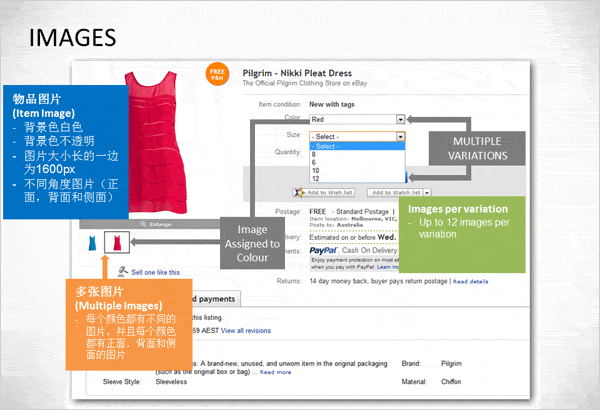The image size is (600, 410).
Task: Click the Quantity label
Action: (x=288, y=152)
